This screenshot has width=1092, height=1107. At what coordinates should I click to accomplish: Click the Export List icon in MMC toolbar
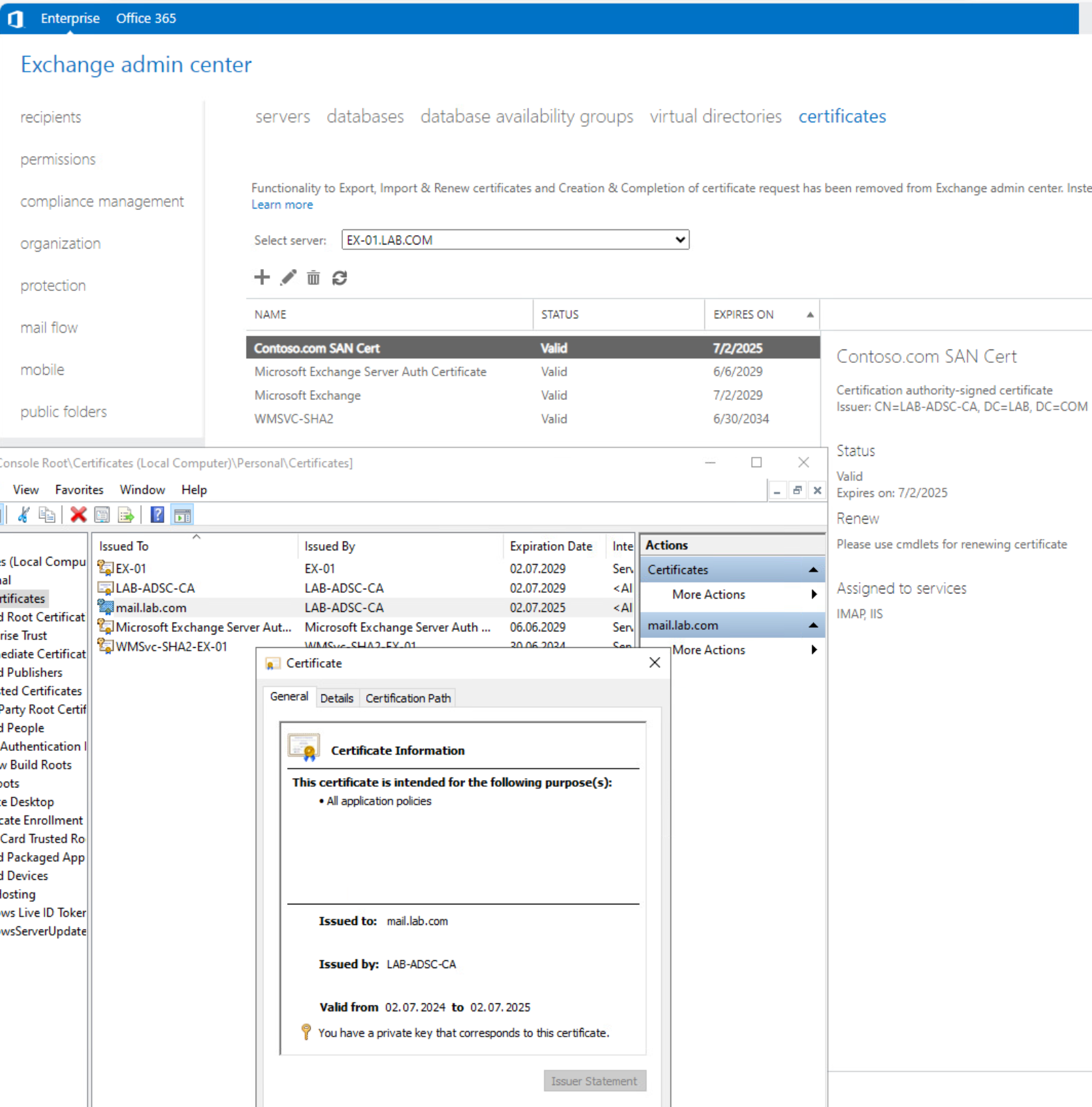(x=126, y=515)
